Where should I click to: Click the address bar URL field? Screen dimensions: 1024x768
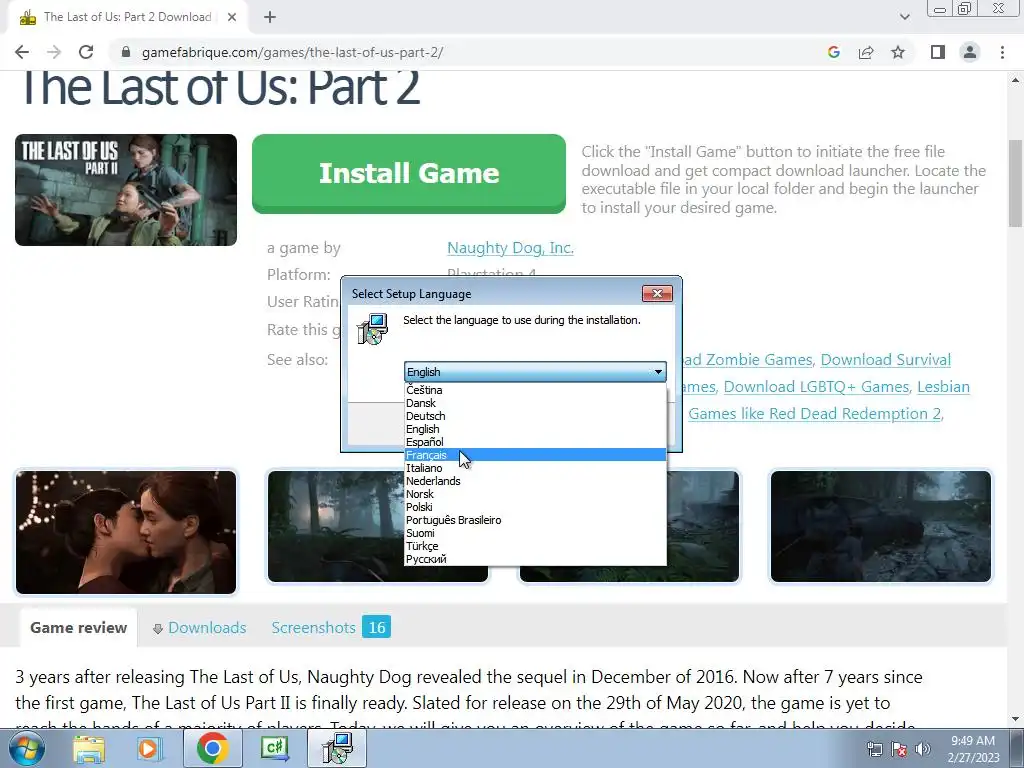click(470, 52)
